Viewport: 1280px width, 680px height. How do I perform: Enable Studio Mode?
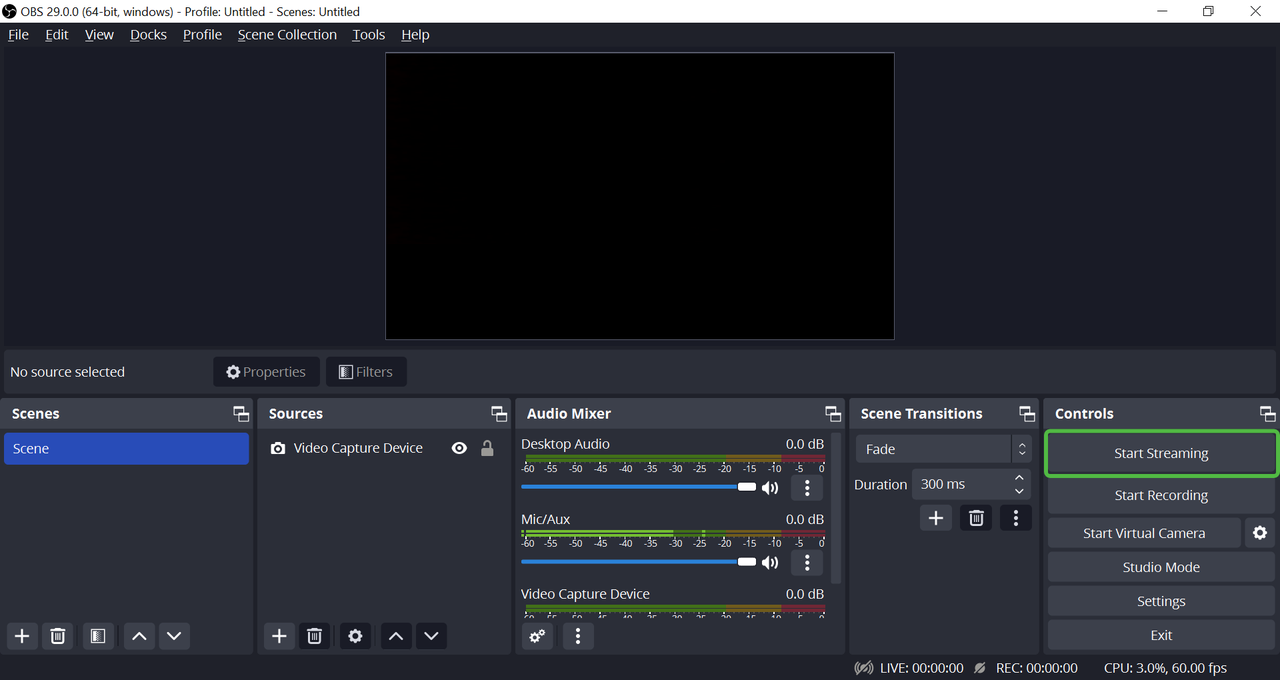tap(1160, 567)
